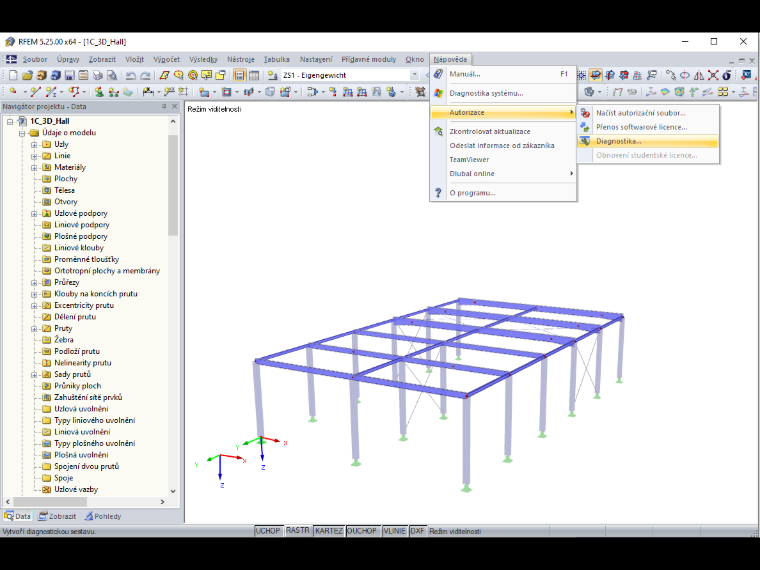760x570 pixels.
Task: Open the four yellow windows arrangement icon
Action: tap(723, 92)
